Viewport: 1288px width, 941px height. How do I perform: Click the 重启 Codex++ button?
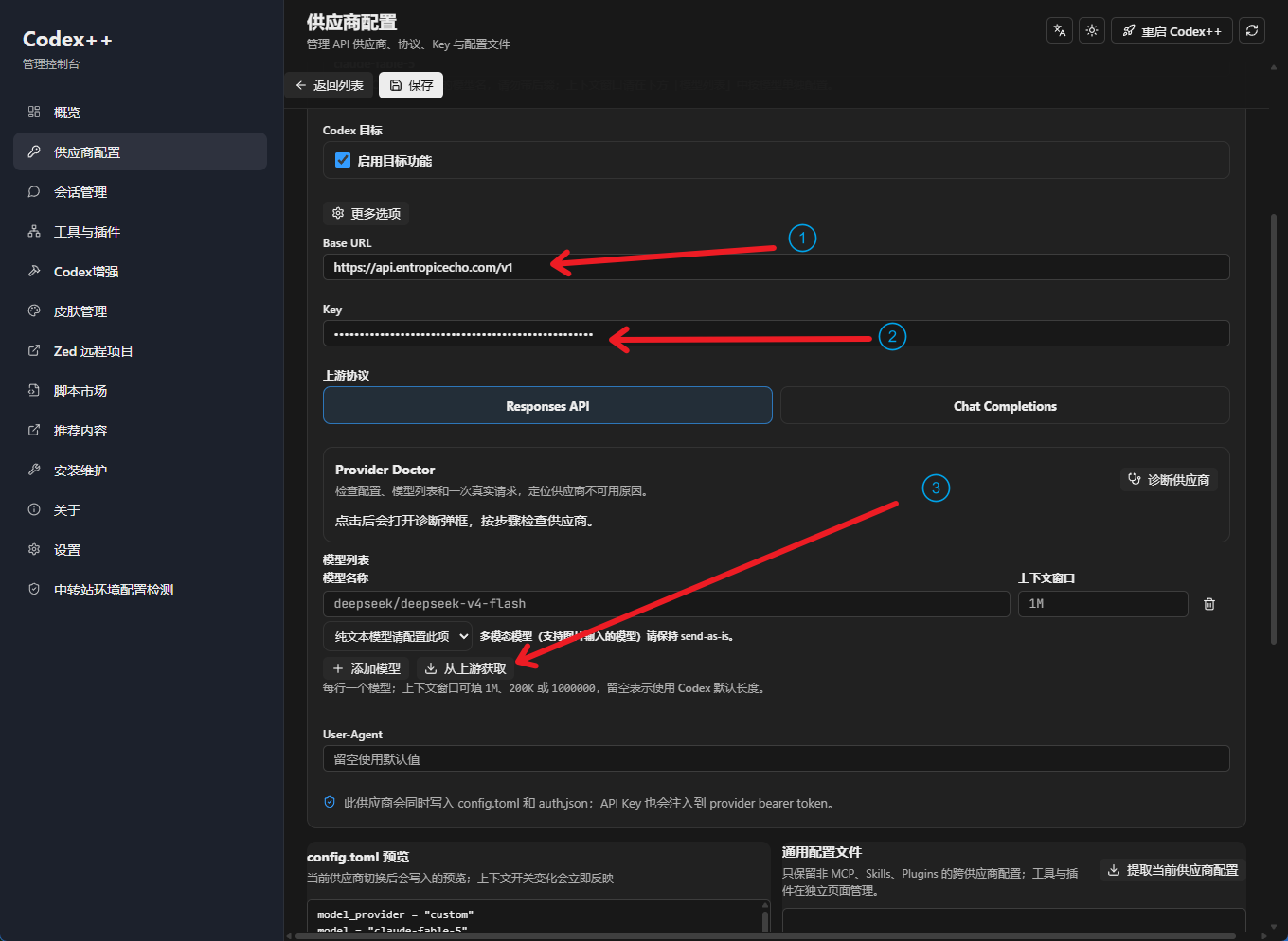[x=1172, y=30]
